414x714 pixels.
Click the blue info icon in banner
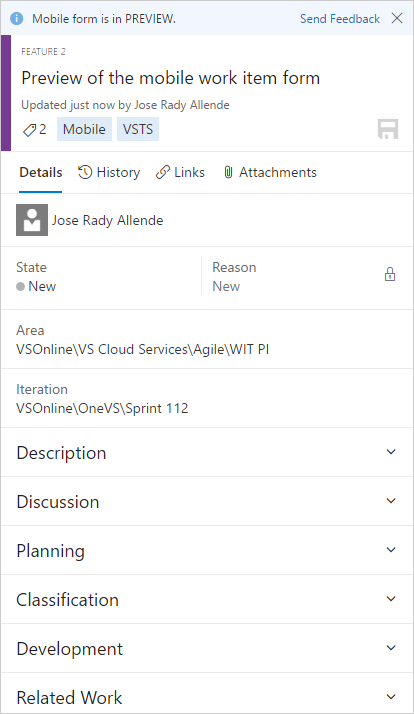16,19
